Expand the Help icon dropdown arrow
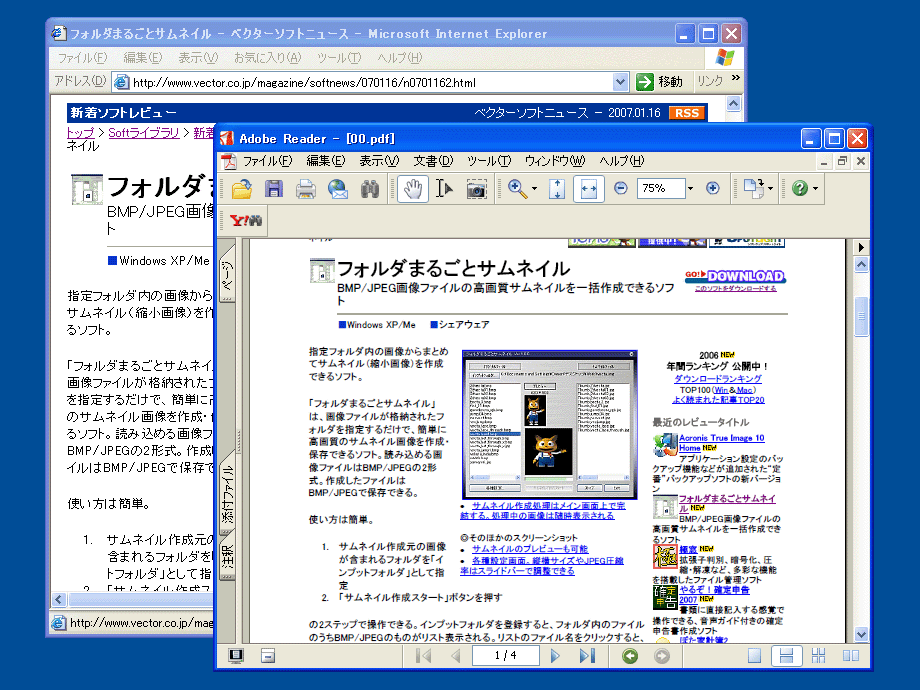 coord(815,188)
